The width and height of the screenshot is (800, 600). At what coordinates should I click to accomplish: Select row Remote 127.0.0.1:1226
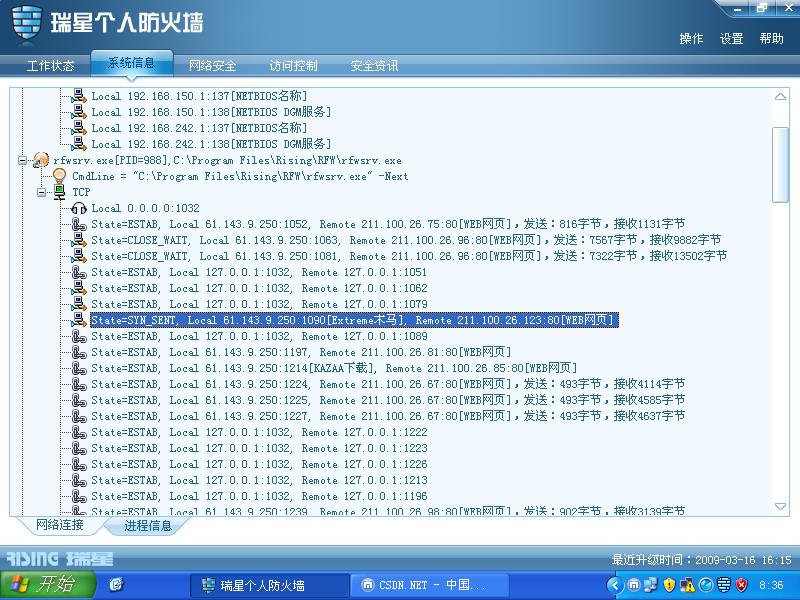click(259, 464)
